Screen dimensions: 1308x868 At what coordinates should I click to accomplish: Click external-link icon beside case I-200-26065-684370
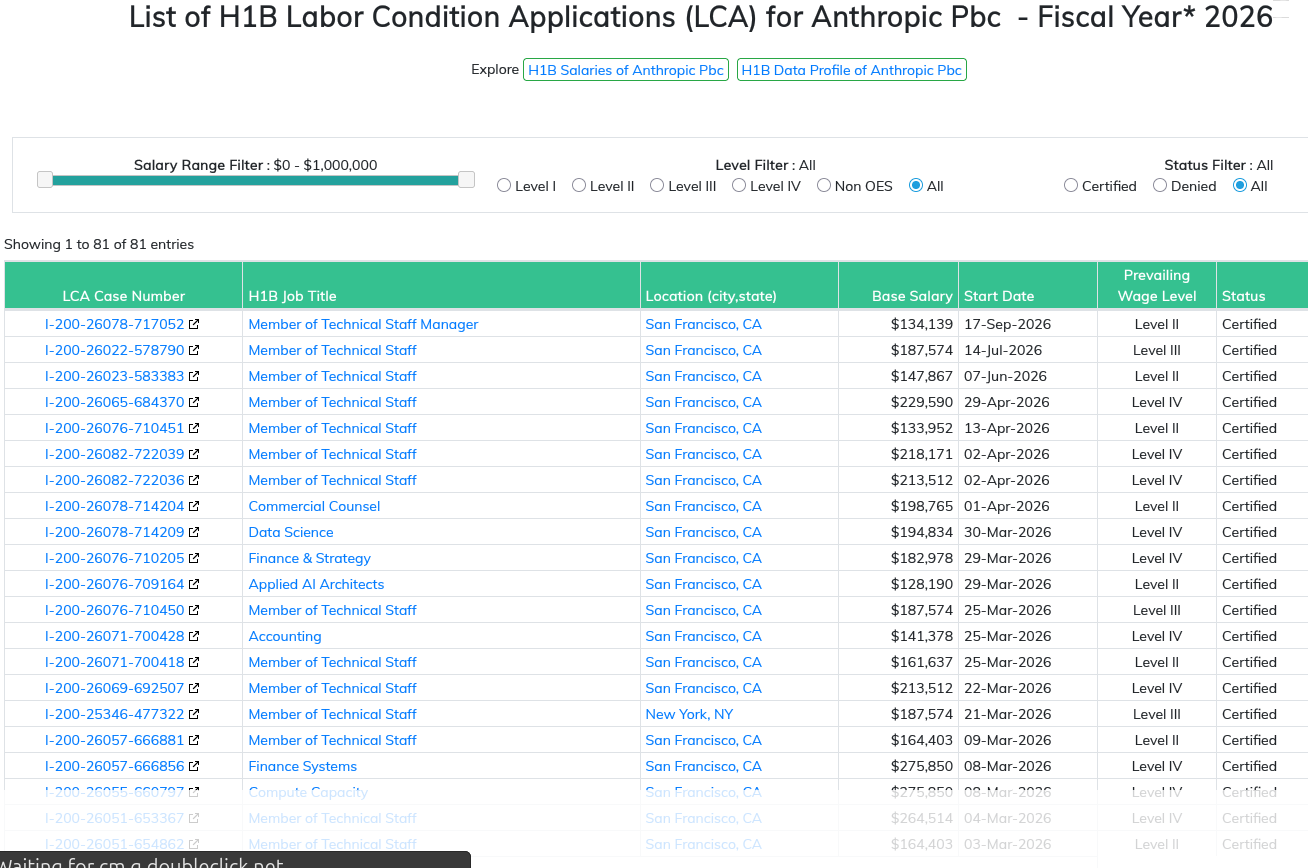194,402
